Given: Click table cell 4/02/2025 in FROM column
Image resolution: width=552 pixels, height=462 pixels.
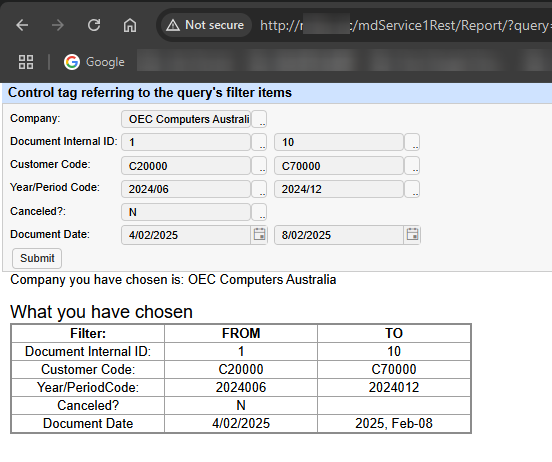Looking at the screenshot, I should coord(241,424).
